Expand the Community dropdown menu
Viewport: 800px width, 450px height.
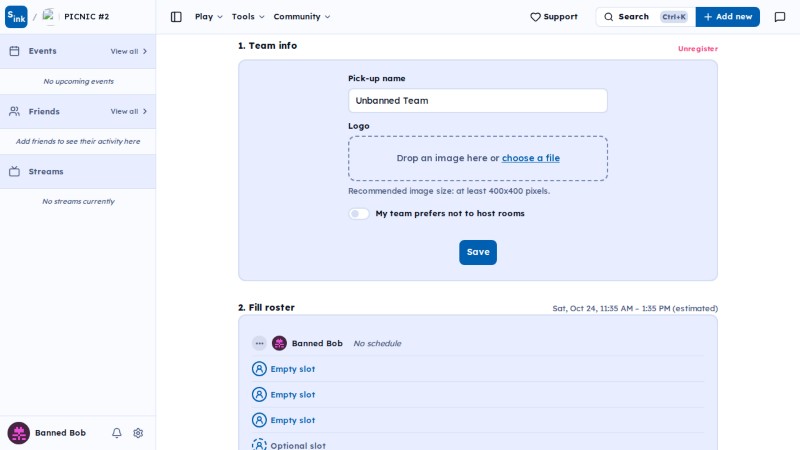302,17
